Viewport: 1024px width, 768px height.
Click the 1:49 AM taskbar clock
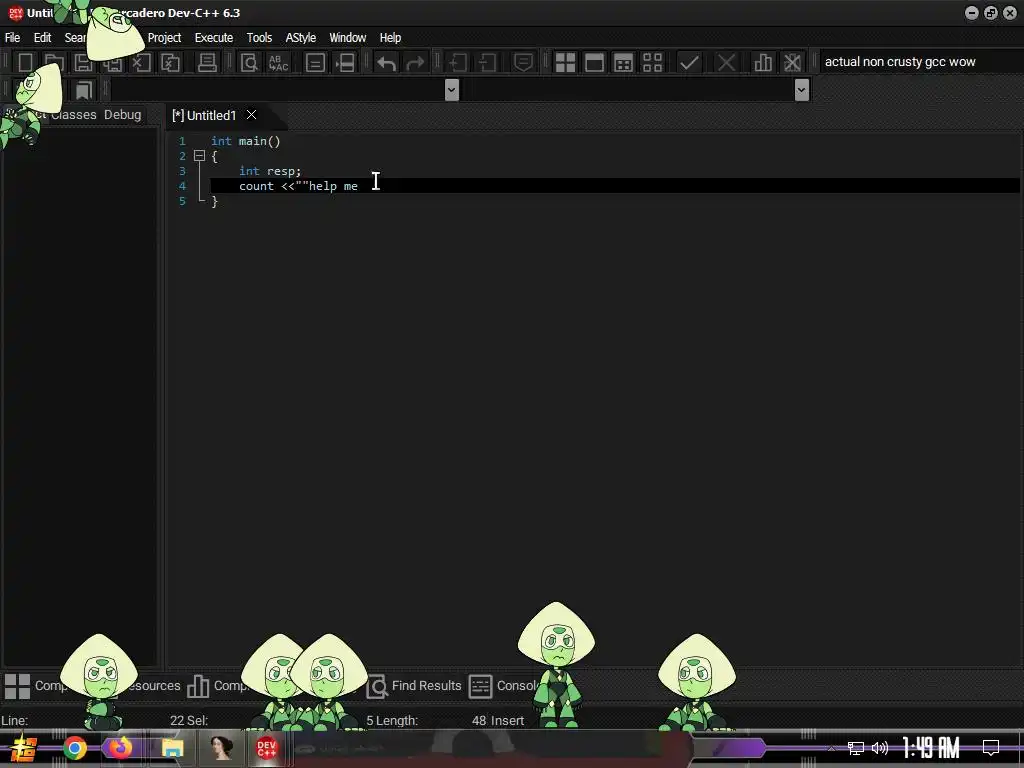[931, 748]
